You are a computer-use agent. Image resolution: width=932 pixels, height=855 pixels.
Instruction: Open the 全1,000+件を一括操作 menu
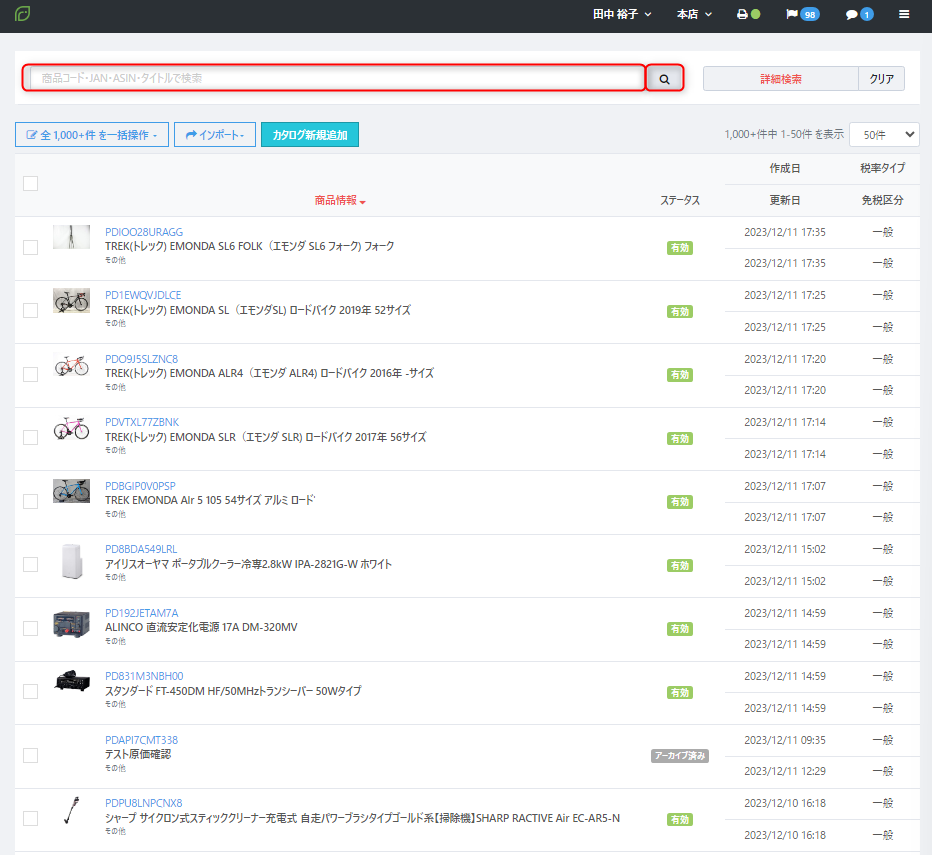click(x=92, y=135)
